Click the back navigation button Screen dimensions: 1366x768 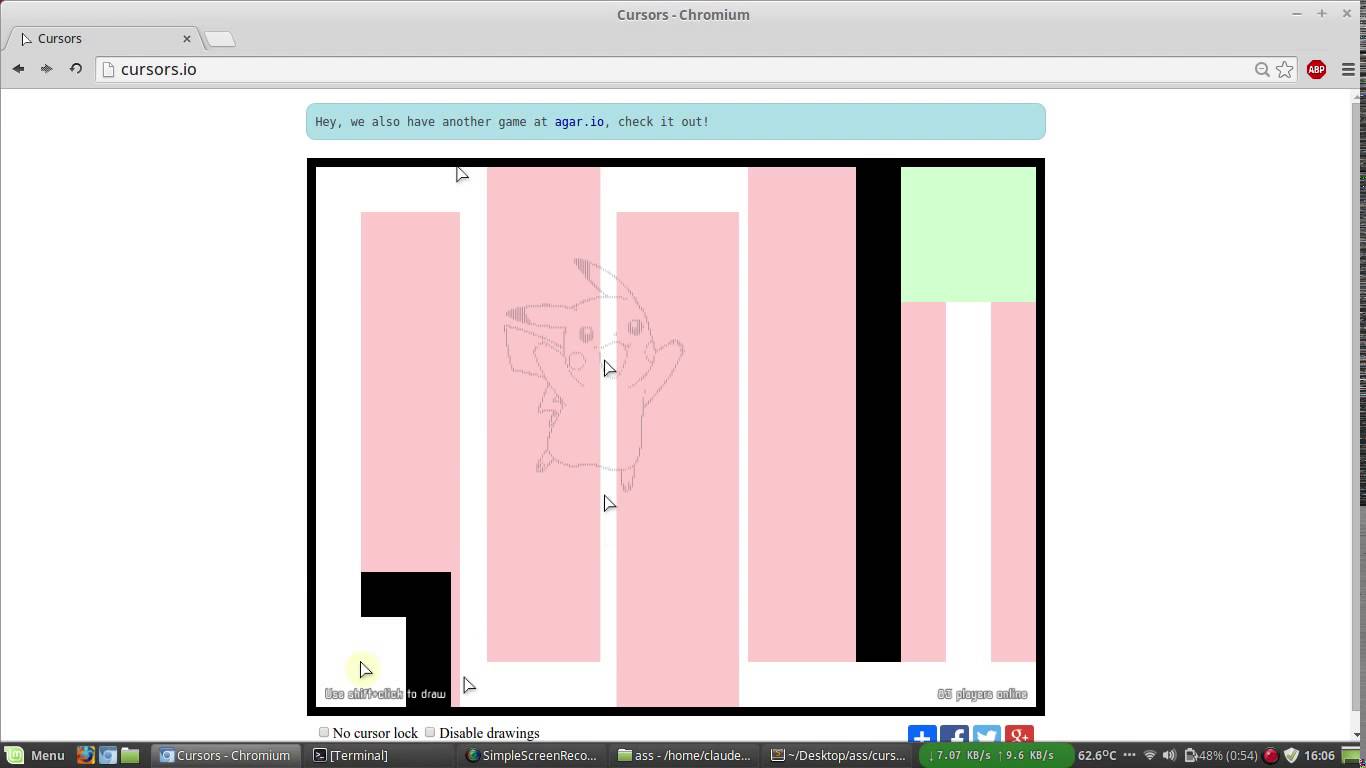(x=18, y=69)
